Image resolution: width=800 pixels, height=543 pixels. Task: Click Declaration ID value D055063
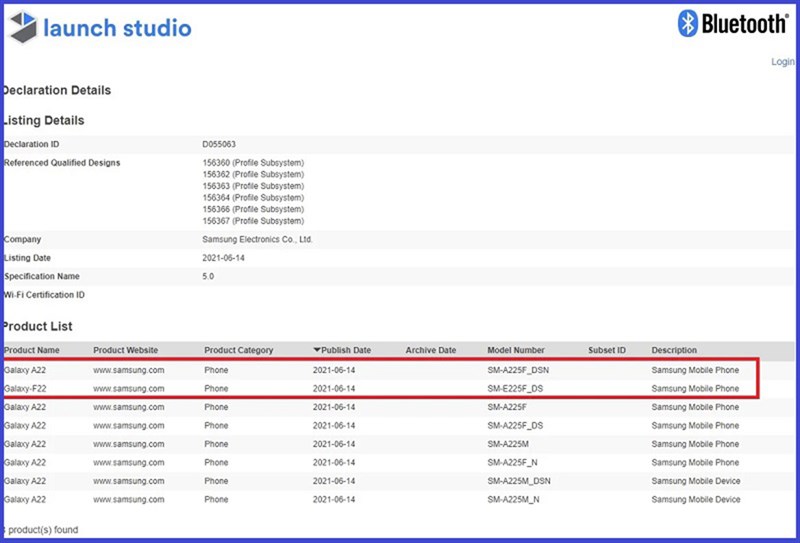coord(219,145)
